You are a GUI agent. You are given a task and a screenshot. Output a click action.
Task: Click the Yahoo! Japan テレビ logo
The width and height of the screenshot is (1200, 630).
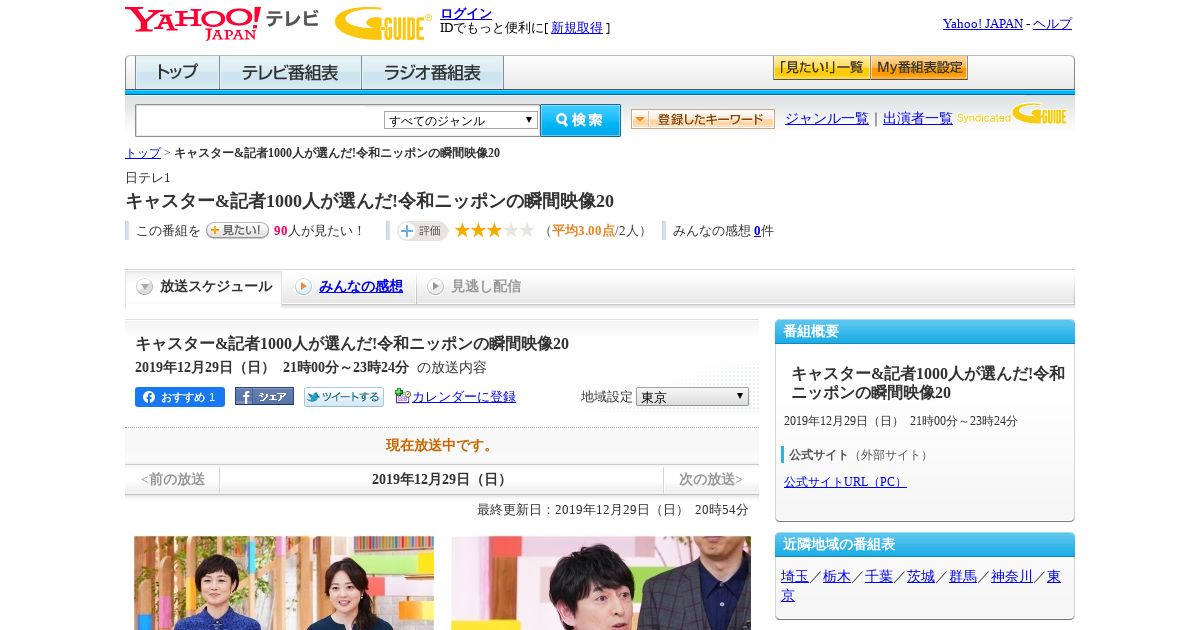pyautogui.click(x=222, y=23)
